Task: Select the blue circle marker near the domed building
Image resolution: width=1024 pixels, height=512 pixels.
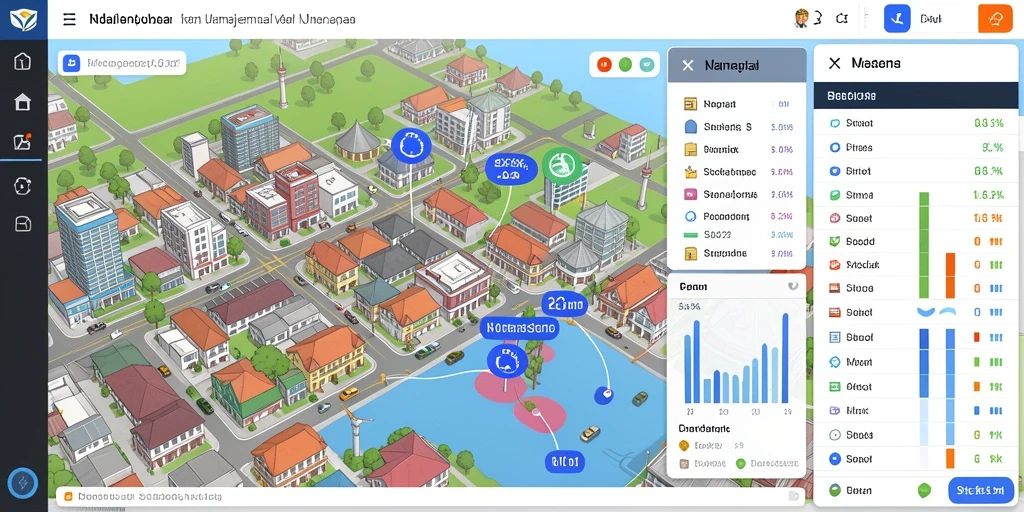Action: point(411,145)
